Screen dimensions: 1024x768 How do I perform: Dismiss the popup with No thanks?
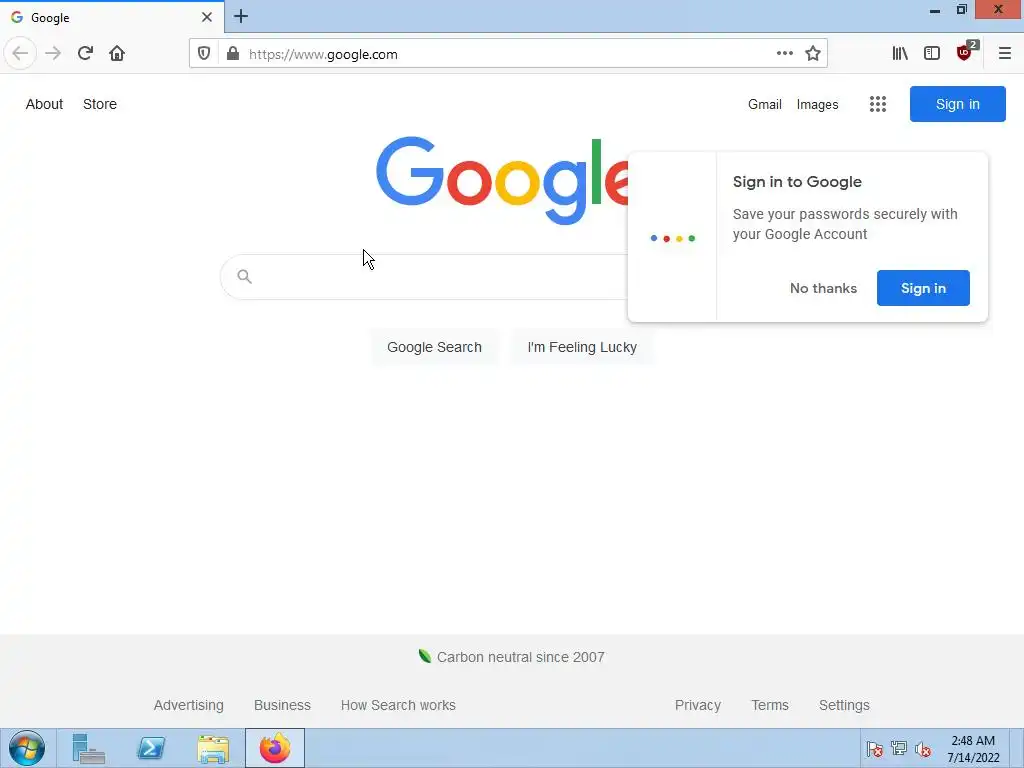point(823,288)
